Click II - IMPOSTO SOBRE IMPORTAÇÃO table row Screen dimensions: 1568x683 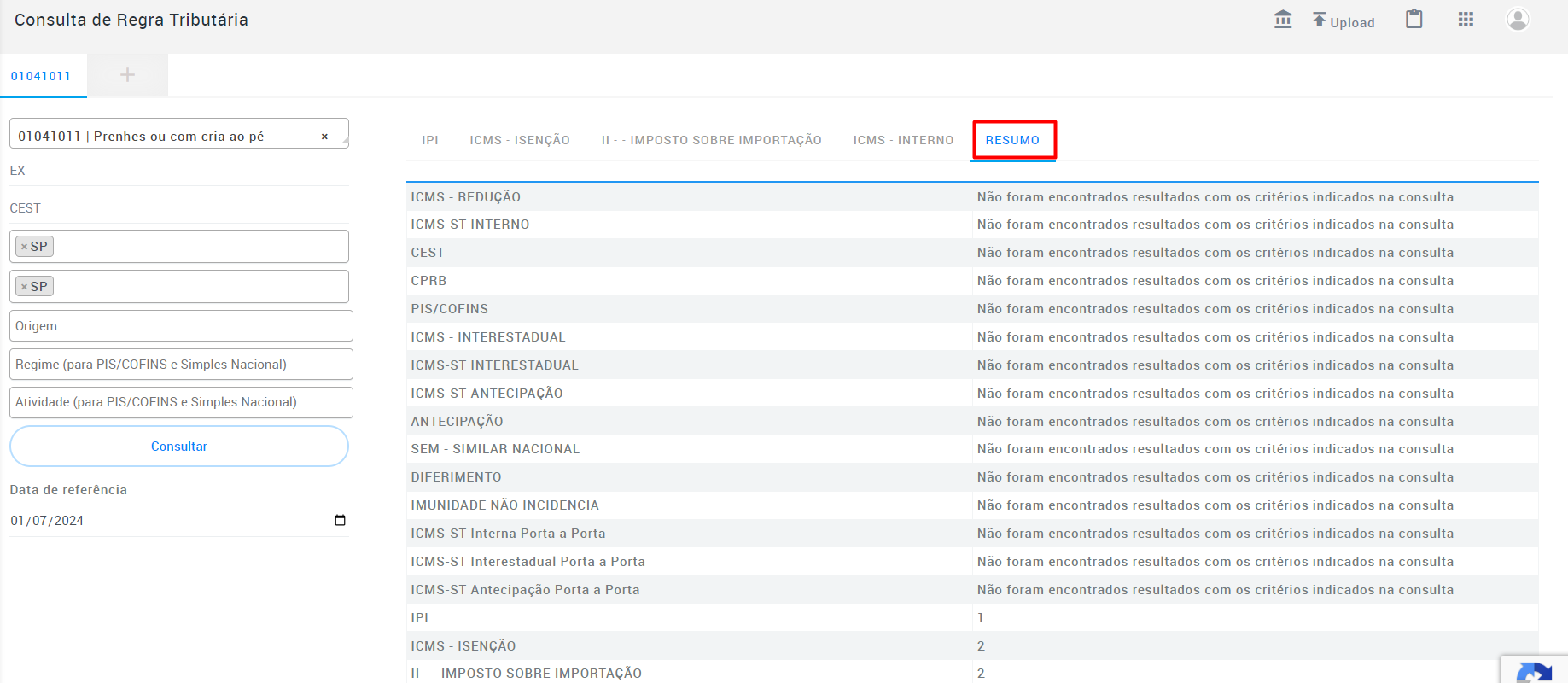[x=972, y=672]
